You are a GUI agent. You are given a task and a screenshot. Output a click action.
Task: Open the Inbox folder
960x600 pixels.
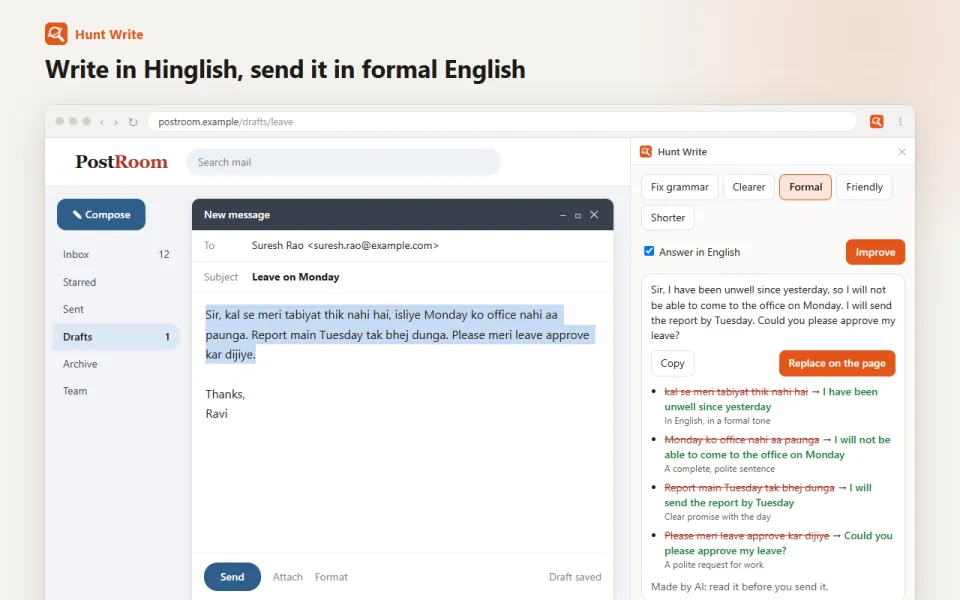click(x=116, y=254)
